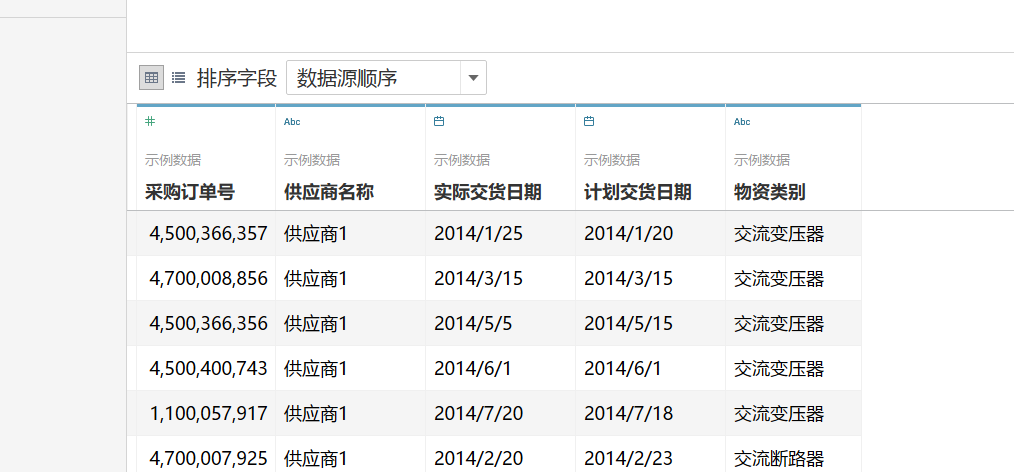This screenshot has width=1014, height=472.
Task: Click order number 4,500,366,357 cell
Action: coord(206,233)
